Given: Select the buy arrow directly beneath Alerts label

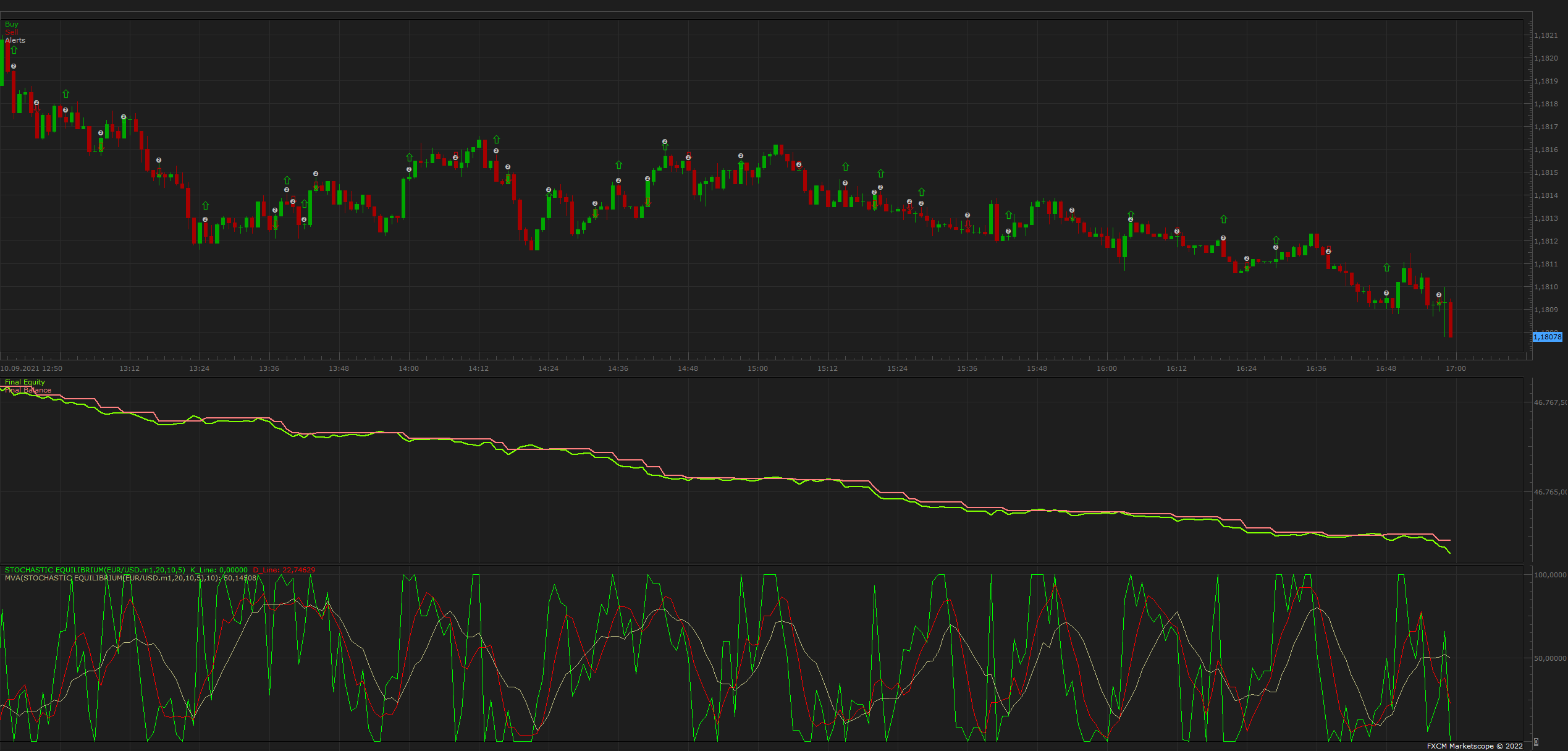Looking at the screenshot, I should coord(14,50).
